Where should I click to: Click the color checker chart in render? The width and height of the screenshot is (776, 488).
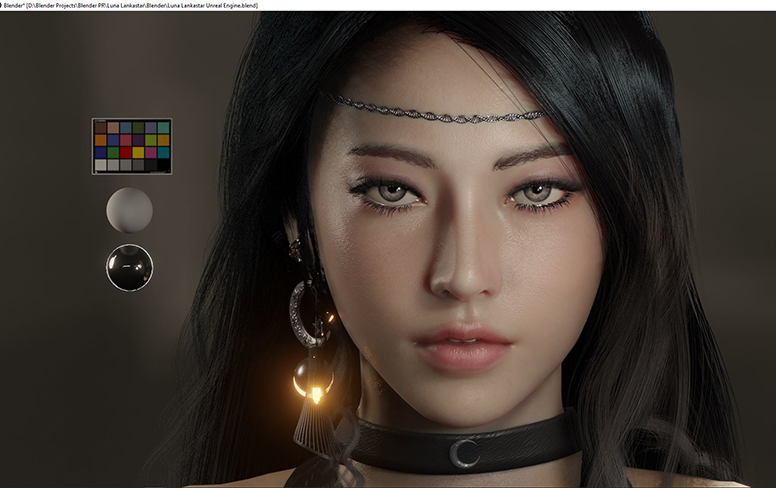132,146
